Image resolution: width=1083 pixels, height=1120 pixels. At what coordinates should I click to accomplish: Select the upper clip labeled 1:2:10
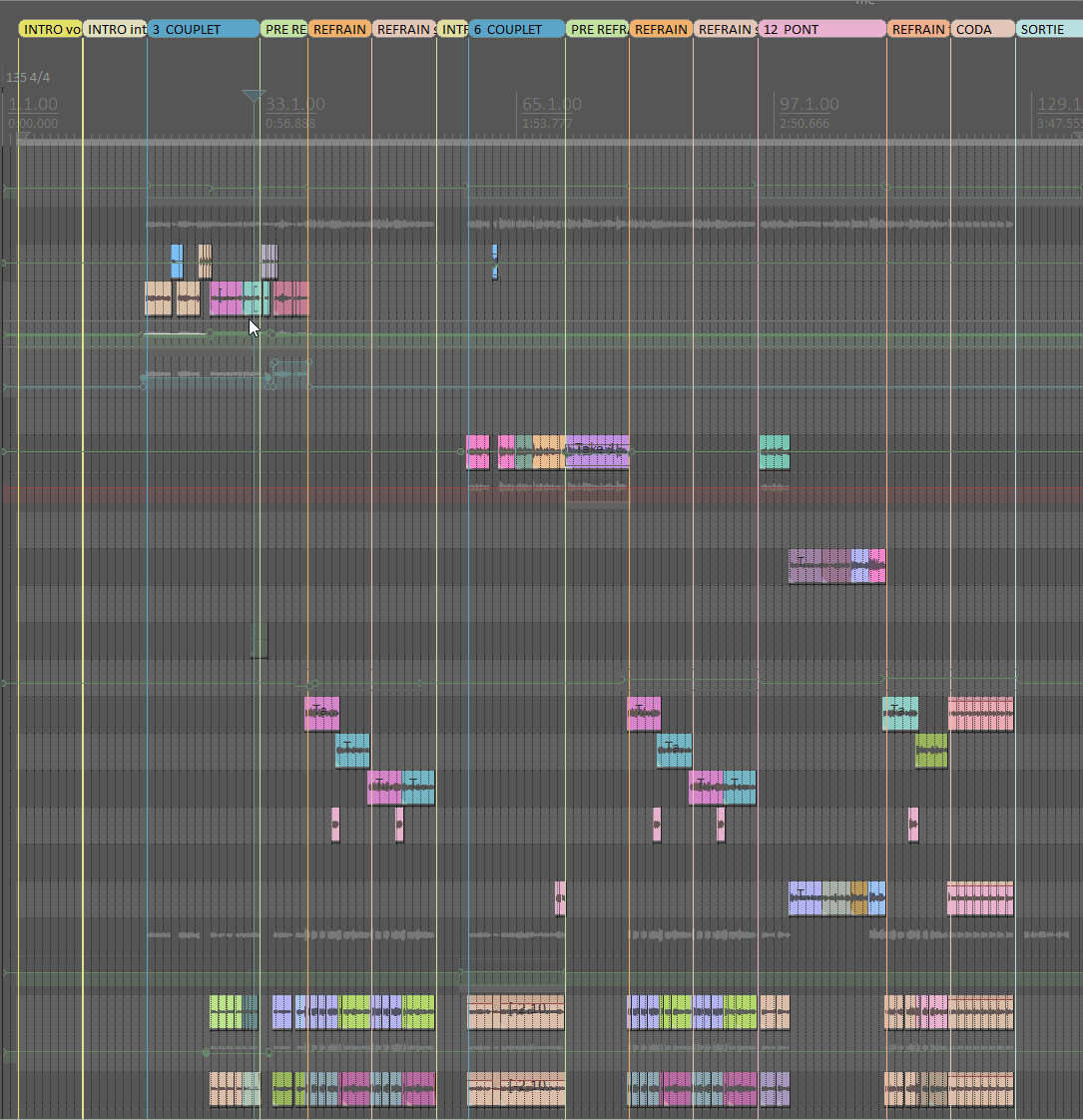point(516,1011)
